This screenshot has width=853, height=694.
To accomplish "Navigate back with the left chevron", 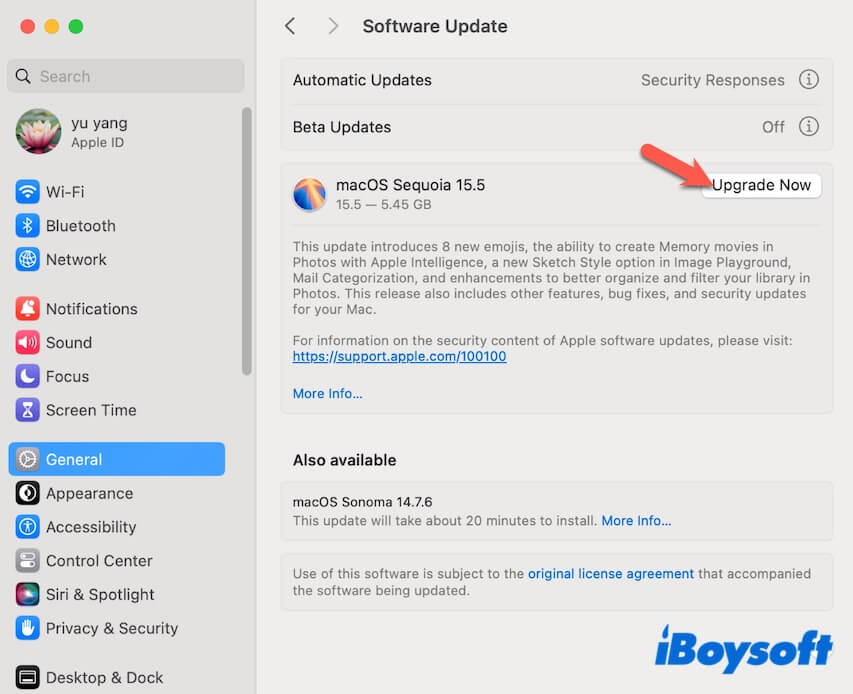I will coord(290,27).
